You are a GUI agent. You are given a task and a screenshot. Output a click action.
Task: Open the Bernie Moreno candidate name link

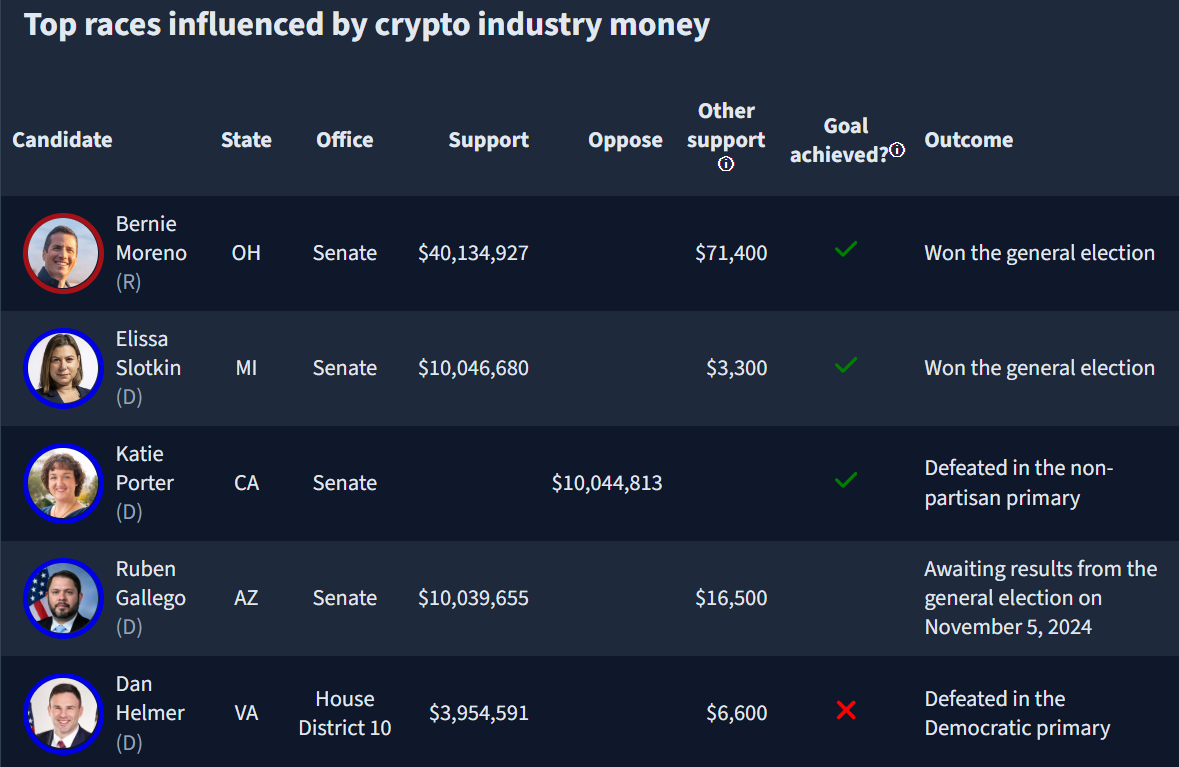151,238
